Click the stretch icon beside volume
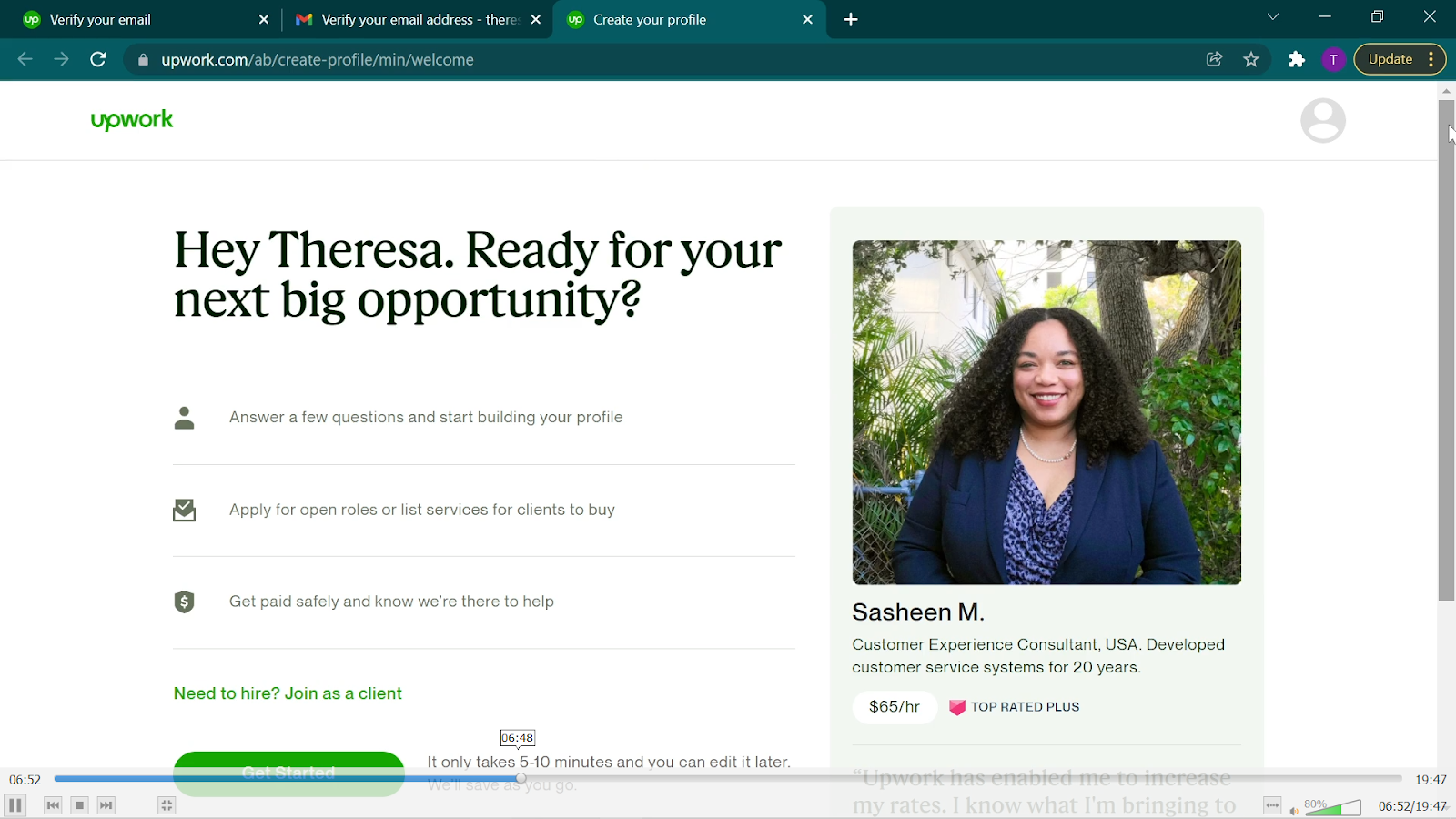Viewport: 1456px width, 819px height. click(x=1272, y=805)
